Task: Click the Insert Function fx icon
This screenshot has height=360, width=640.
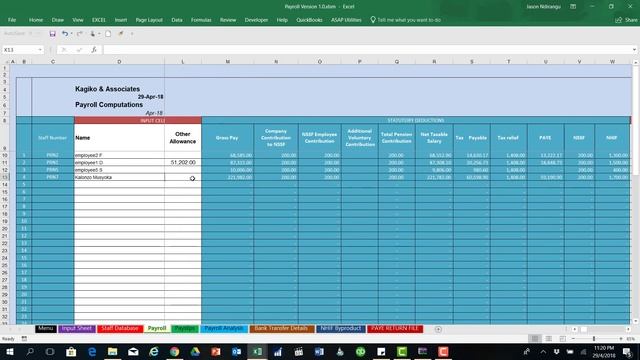Action: click(94, 50)
